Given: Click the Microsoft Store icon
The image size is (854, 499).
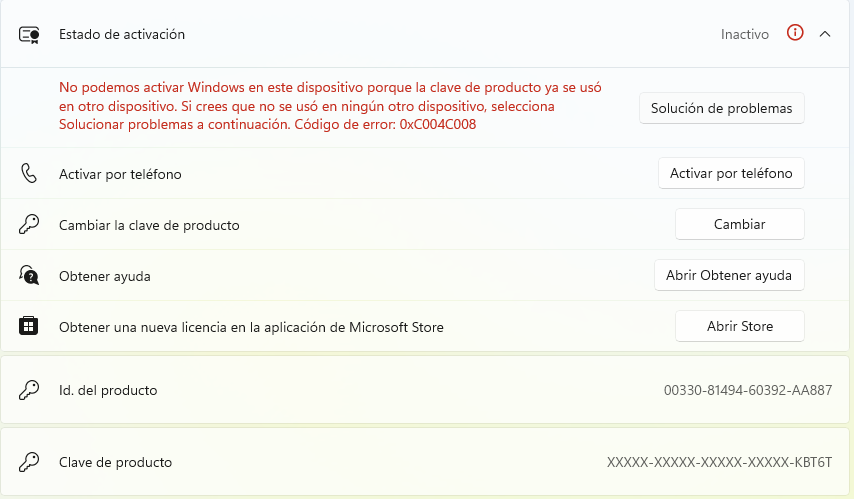Looking at the screenshot, I should point(28,326).
